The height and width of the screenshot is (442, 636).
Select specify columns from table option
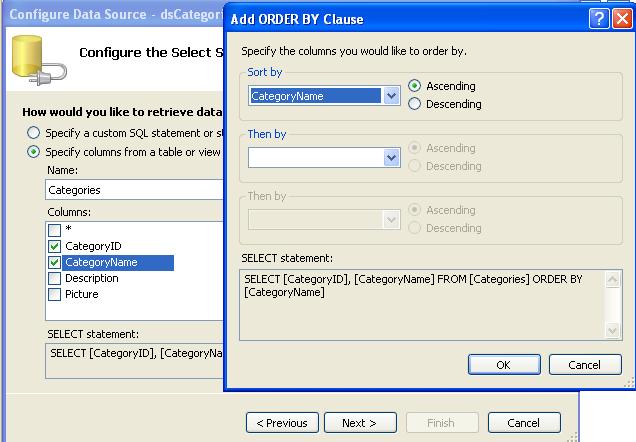tap(34, 152)
